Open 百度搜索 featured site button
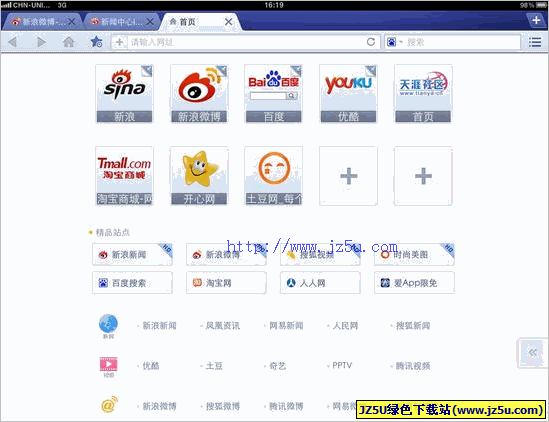 click(x=132, y=283)
